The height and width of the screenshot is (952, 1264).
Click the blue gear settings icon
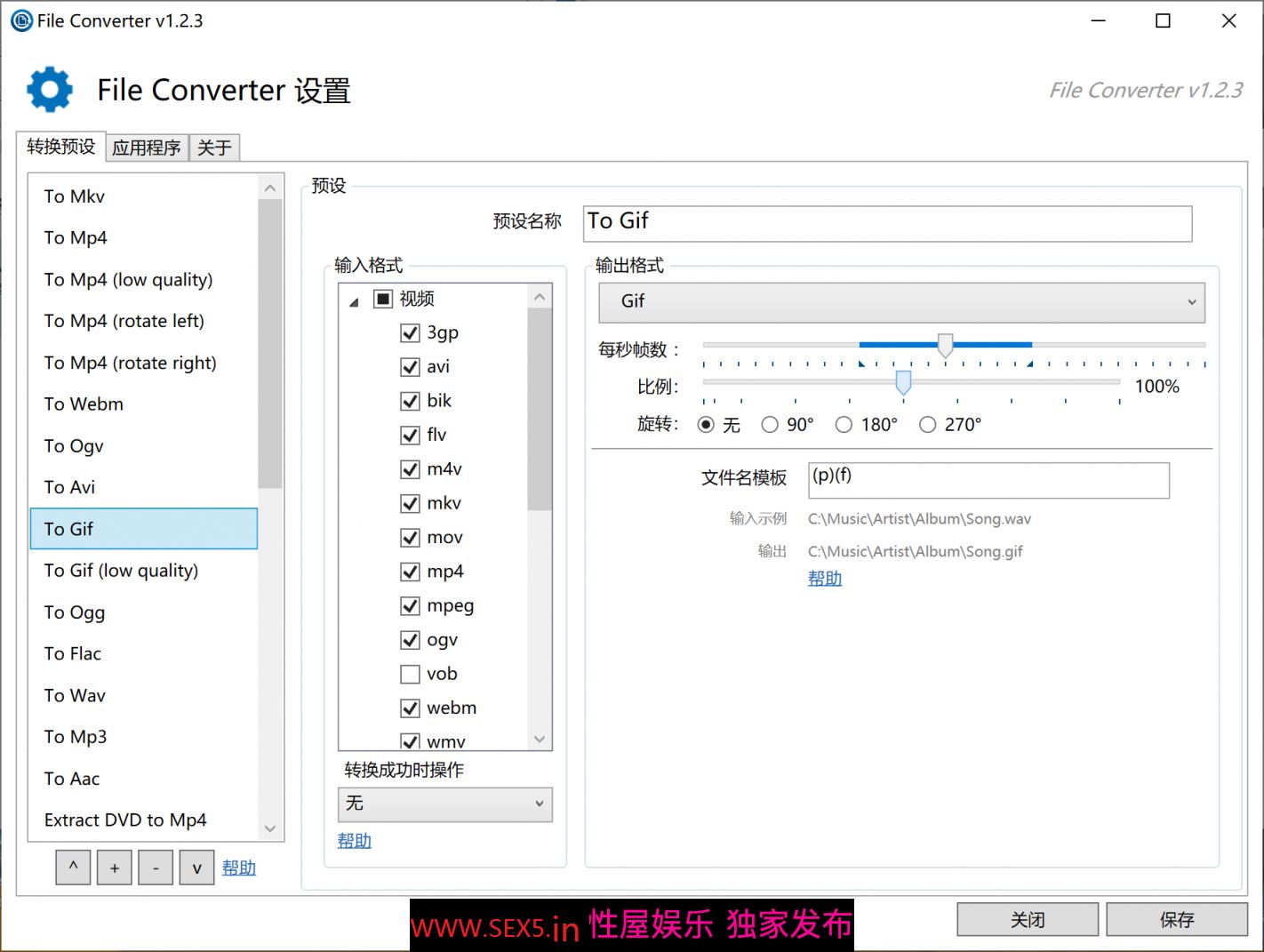[50, 90]
